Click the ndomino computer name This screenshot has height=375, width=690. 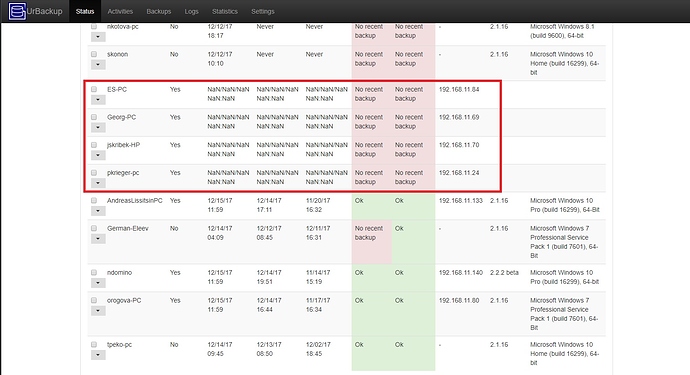(x=119, y=272)
